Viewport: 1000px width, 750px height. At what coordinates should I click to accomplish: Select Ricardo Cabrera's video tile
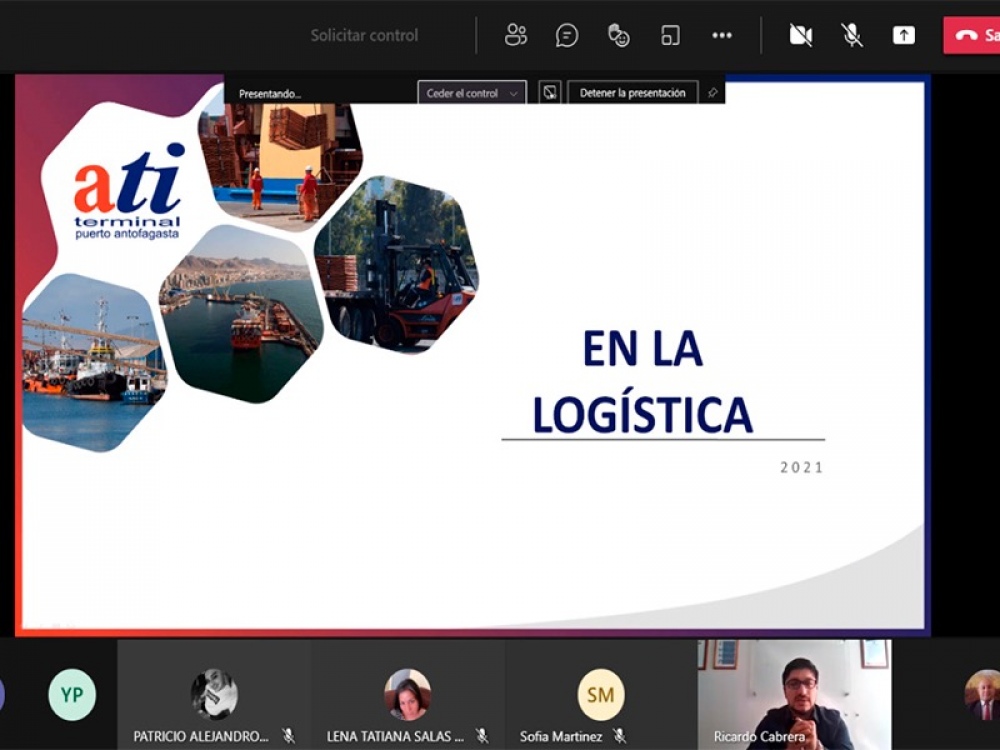795,695
